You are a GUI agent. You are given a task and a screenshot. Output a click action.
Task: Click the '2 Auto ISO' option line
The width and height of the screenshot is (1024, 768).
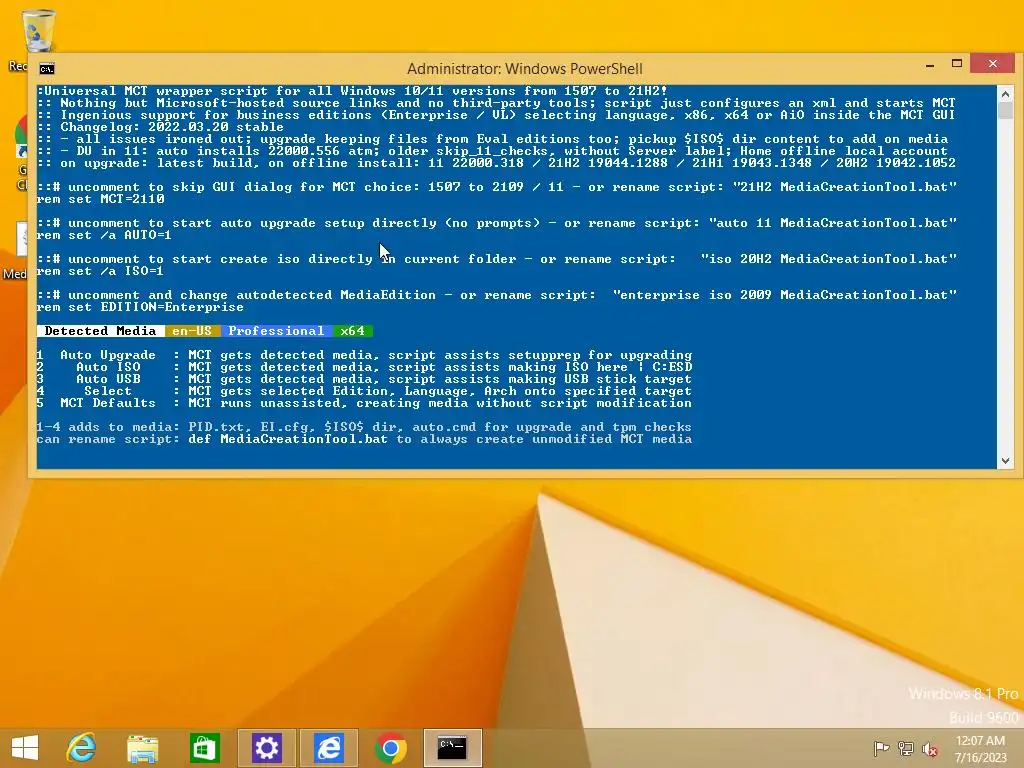364,367
